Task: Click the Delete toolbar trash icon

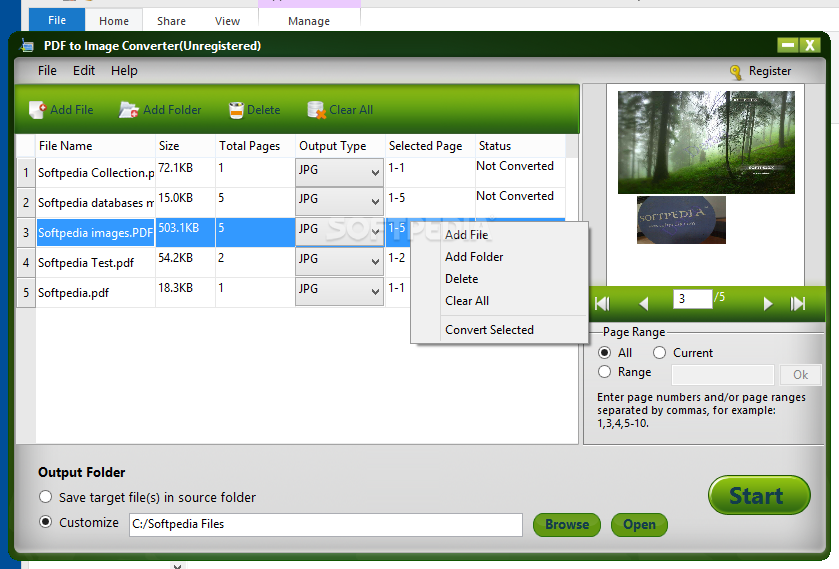Action: (236, 110)
